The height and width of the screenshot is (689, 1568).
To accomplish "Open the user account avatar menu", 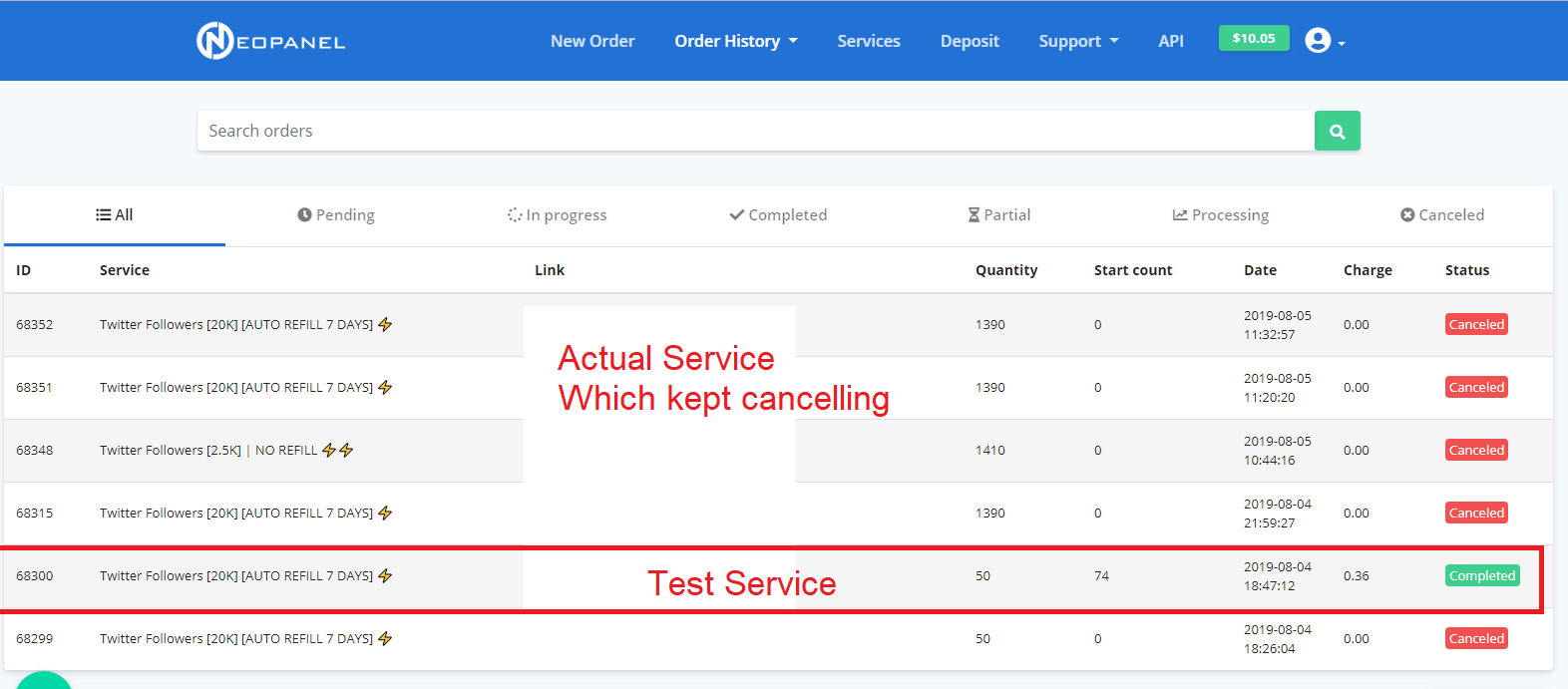I will point(1325,41).
